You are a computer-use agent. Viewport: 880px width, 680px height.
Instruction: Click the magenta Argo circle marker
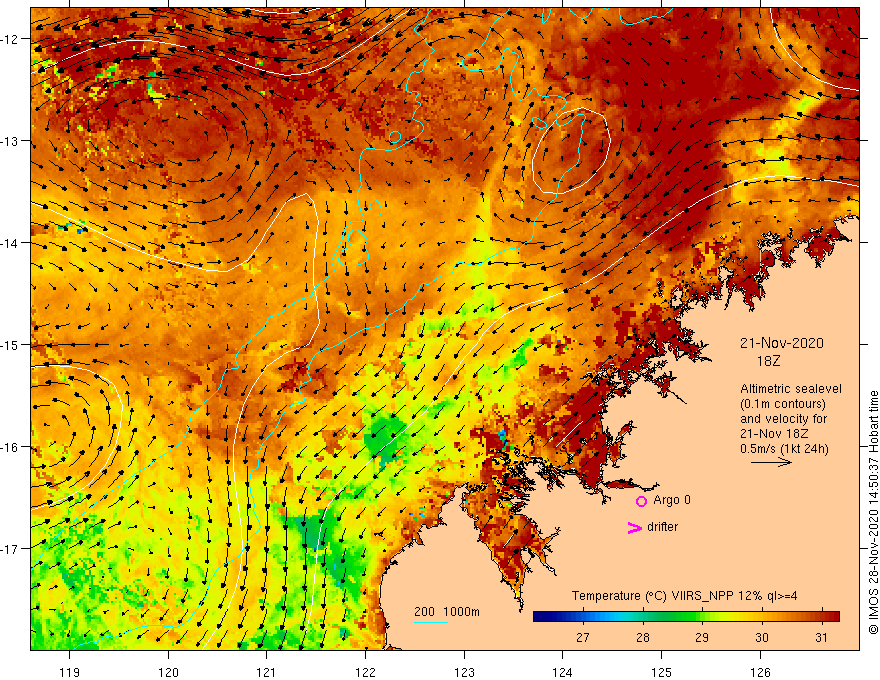coord(641,501)
